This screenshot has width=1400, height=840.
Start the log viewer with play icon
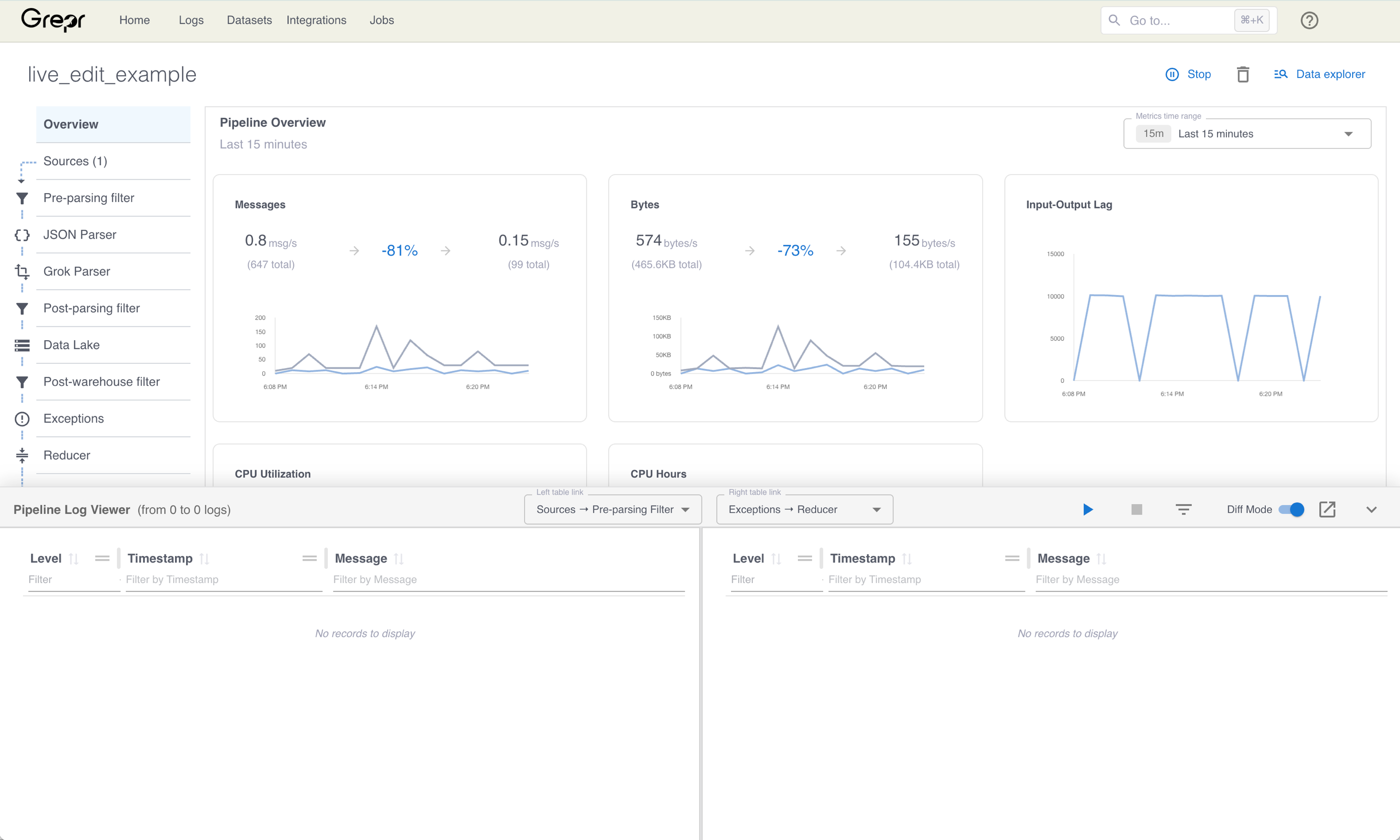point(1088,510)
